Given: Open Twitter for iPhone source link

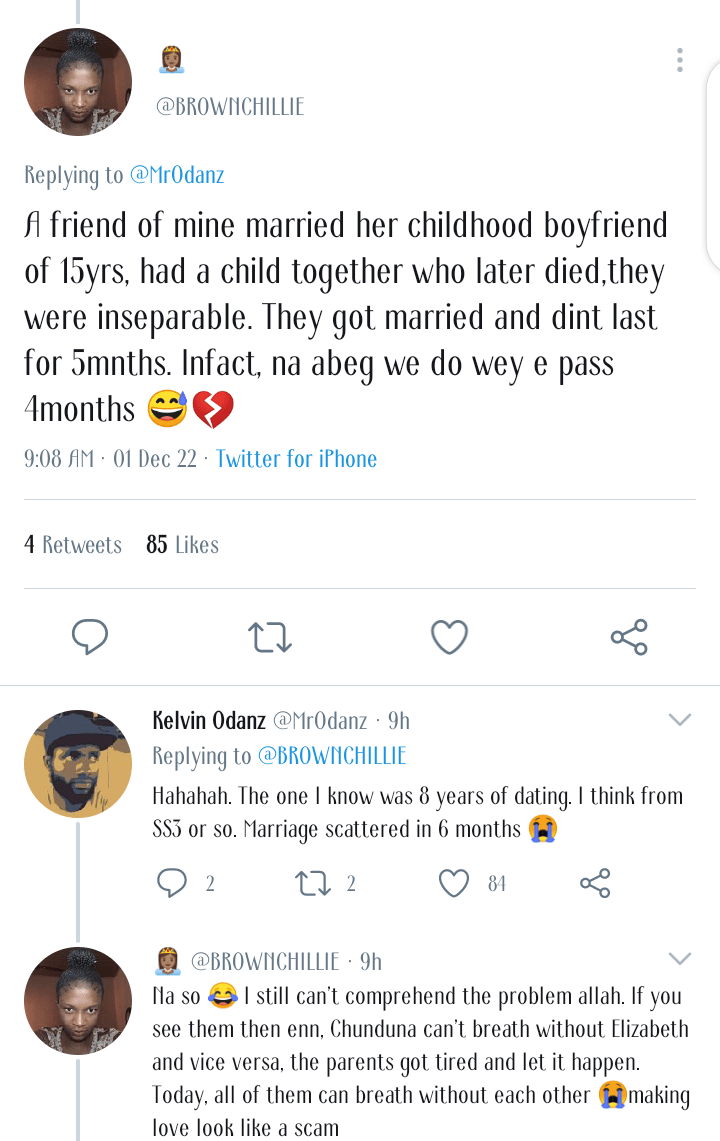Looking at the screenshot, I should pos(296,459).
